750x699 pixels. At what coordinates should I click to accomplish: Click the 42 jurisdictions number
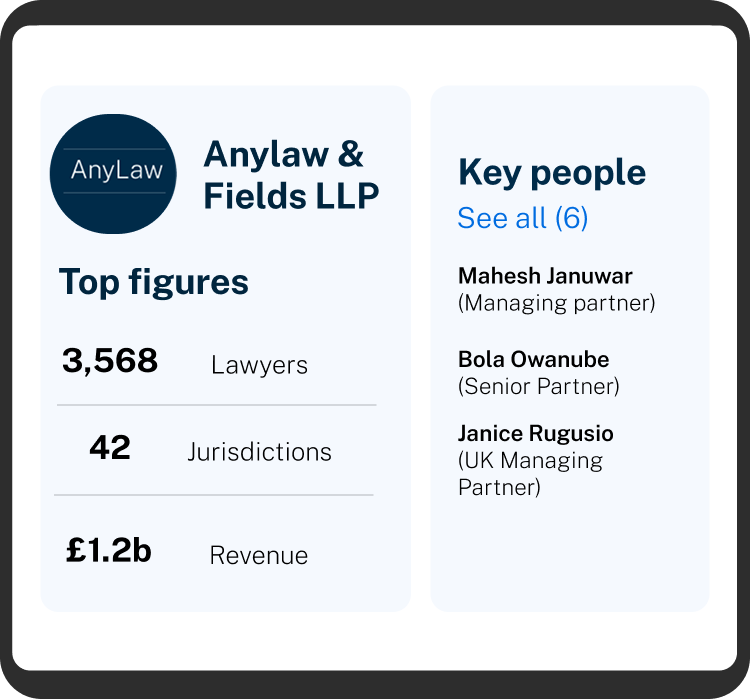click(110, 448)
